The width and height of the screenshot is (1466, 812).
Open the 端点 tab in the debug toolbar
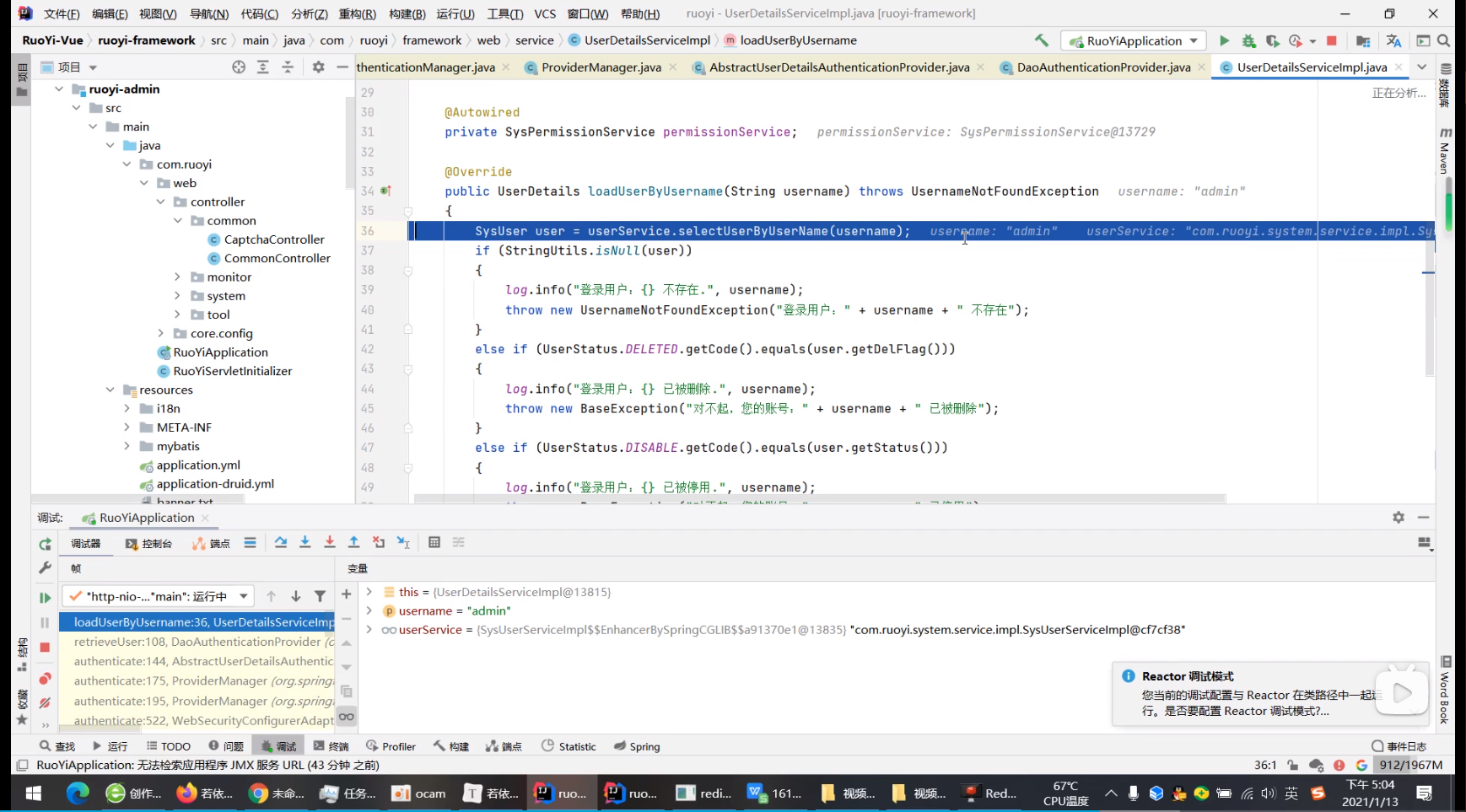[212, 544]
